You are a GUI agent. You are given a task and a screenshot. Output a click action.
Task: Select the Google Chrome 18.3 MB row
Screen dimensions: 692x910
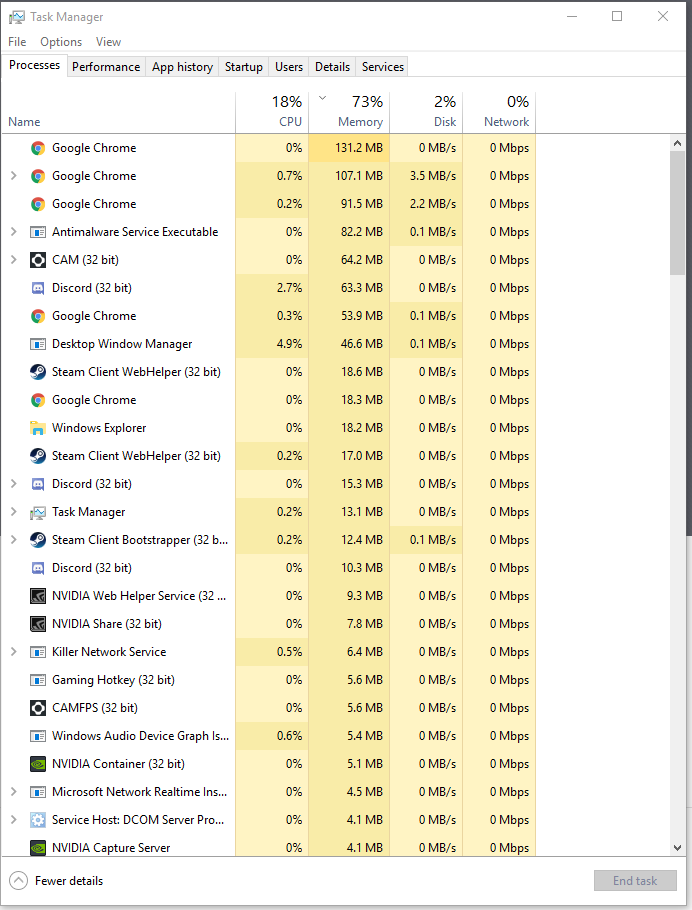click(x=269, y=400)
